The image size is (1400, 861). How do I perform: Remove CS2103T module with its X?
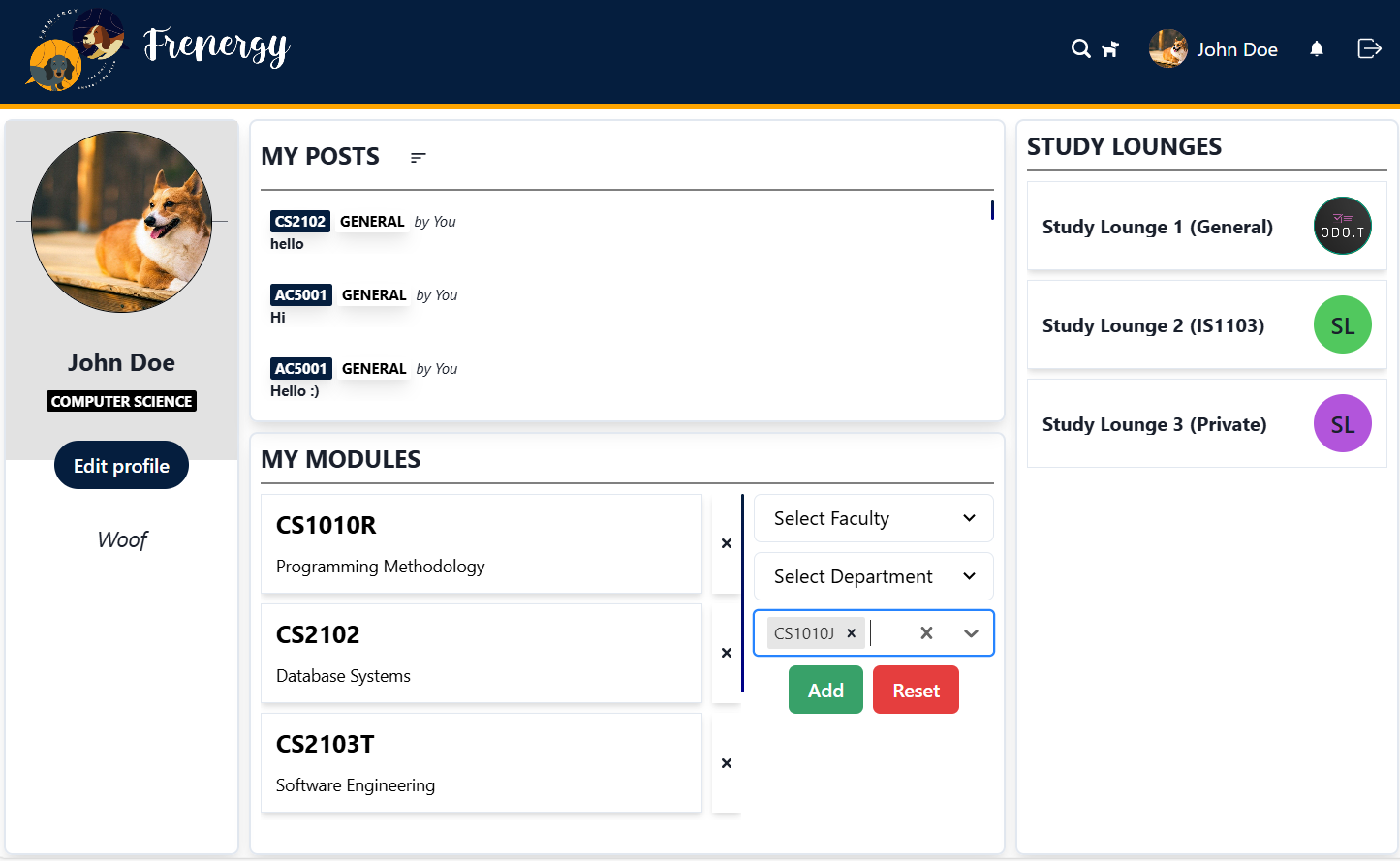tap(726, 763)
